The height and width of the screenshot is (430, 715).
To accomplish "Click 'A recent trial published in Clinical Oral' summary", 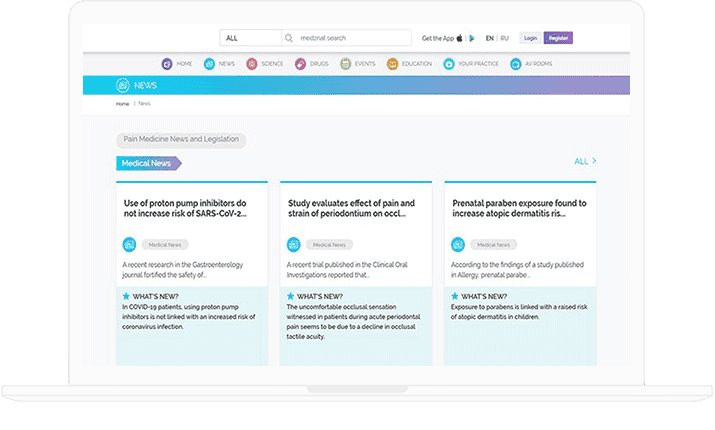I will coord(347,270).
